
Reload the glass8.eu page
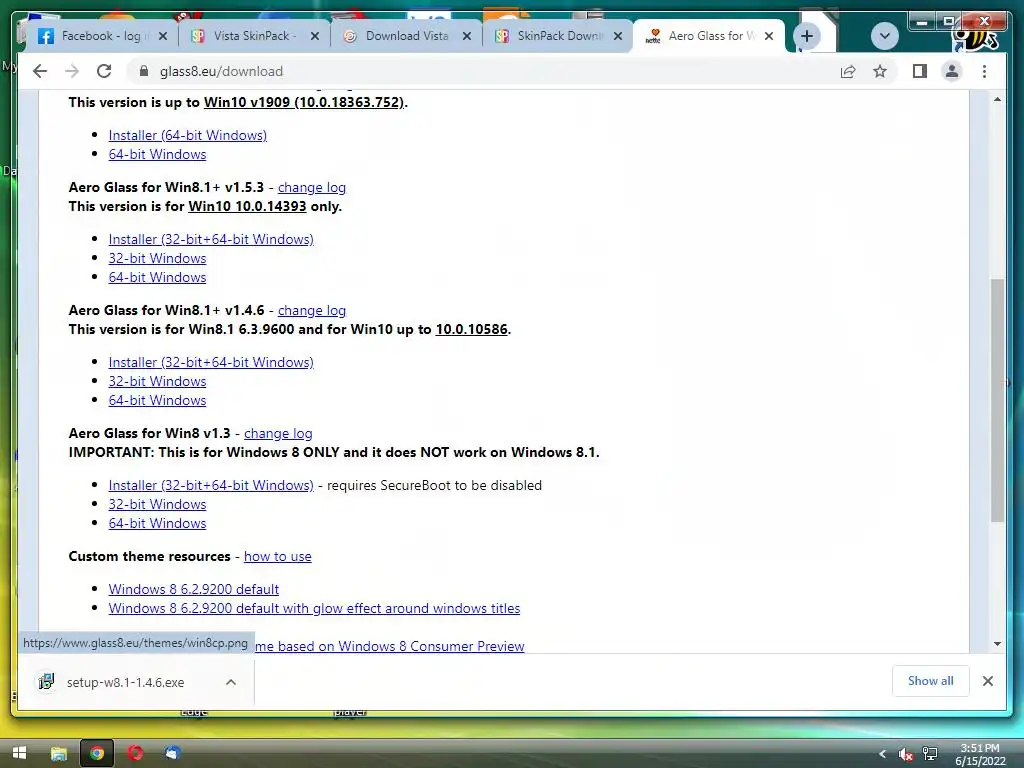[104, 71]
